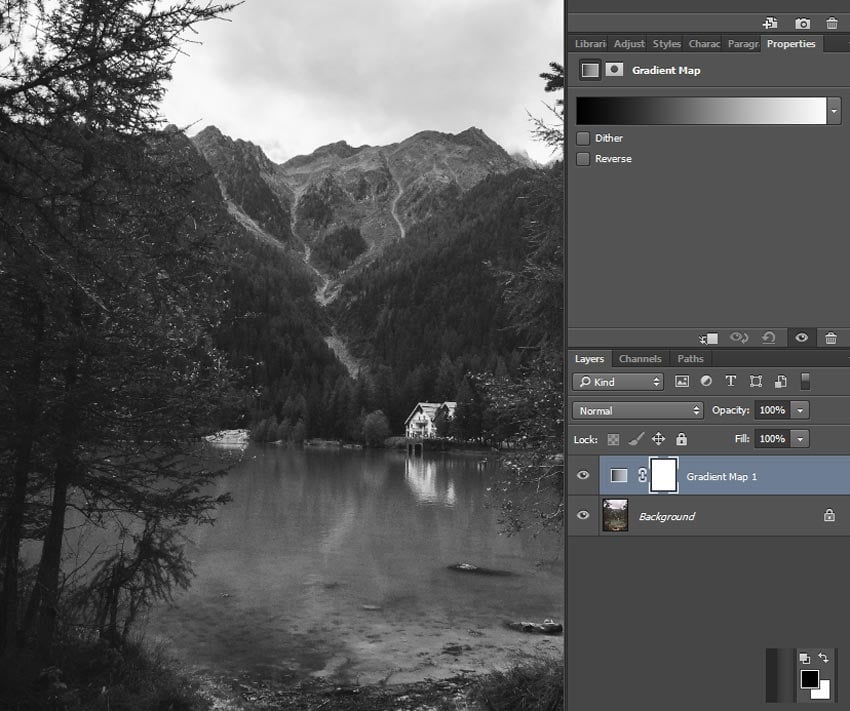The image size is (850, 711).
Task: Click the black-to-white gradient preview bar
Action: (700, 110)
